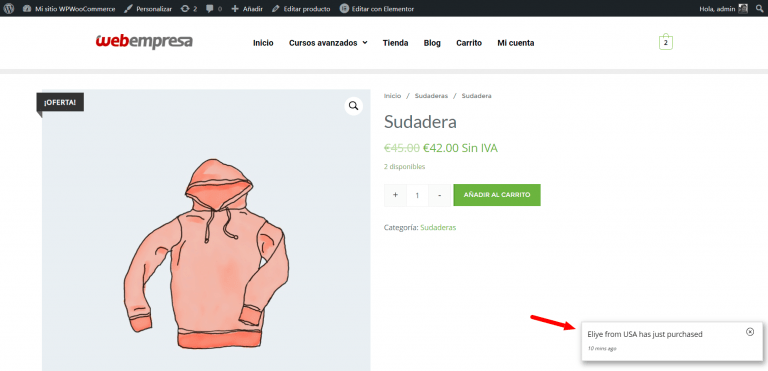
Task: Open Mi sitio WPWooCommerce site menu
Action: click(x=69, y=9)
